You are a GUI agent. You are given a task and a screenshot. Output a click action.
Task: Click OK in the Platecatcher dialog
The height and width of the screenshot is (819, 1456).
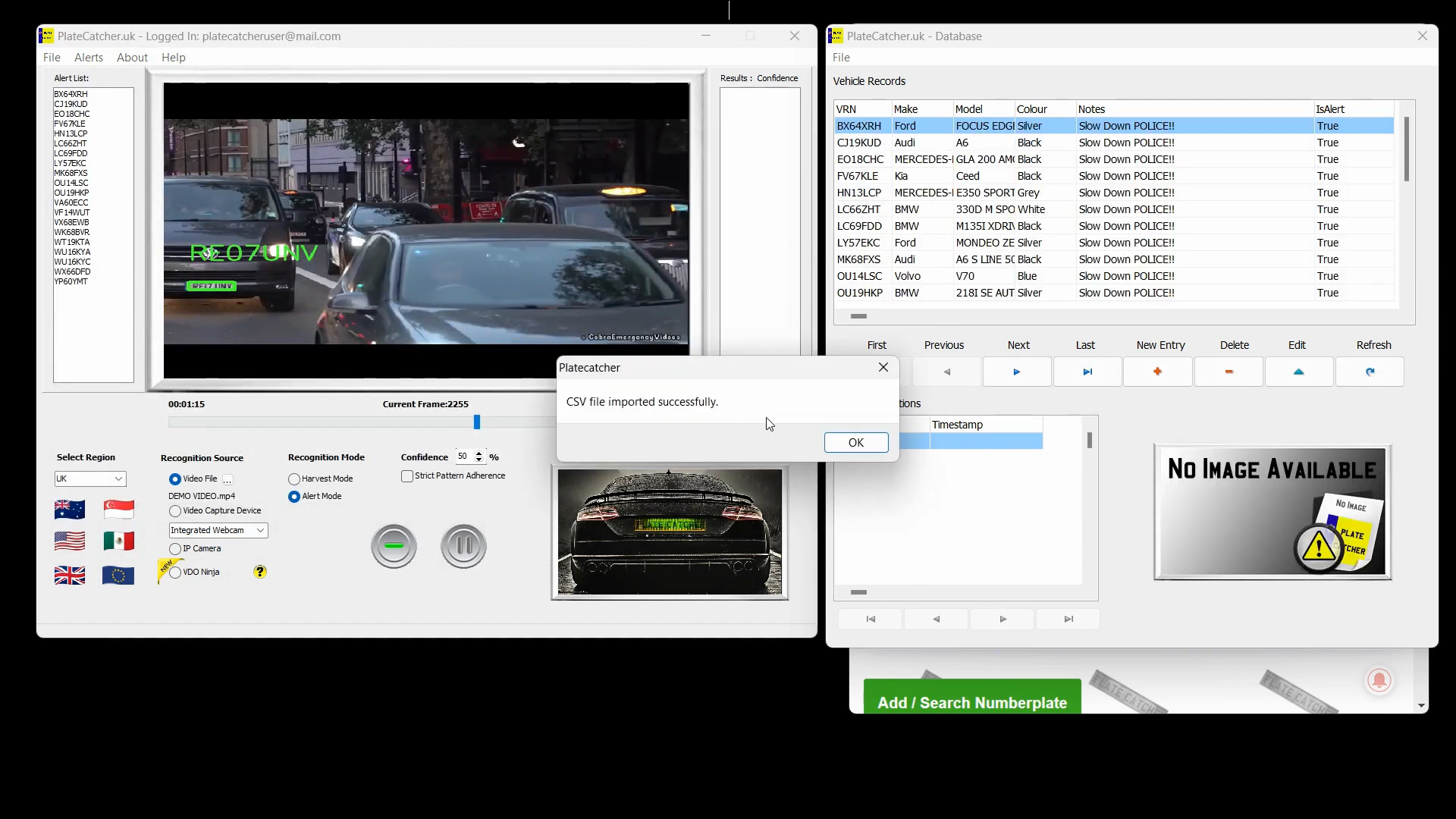click(x=856, y=443)
